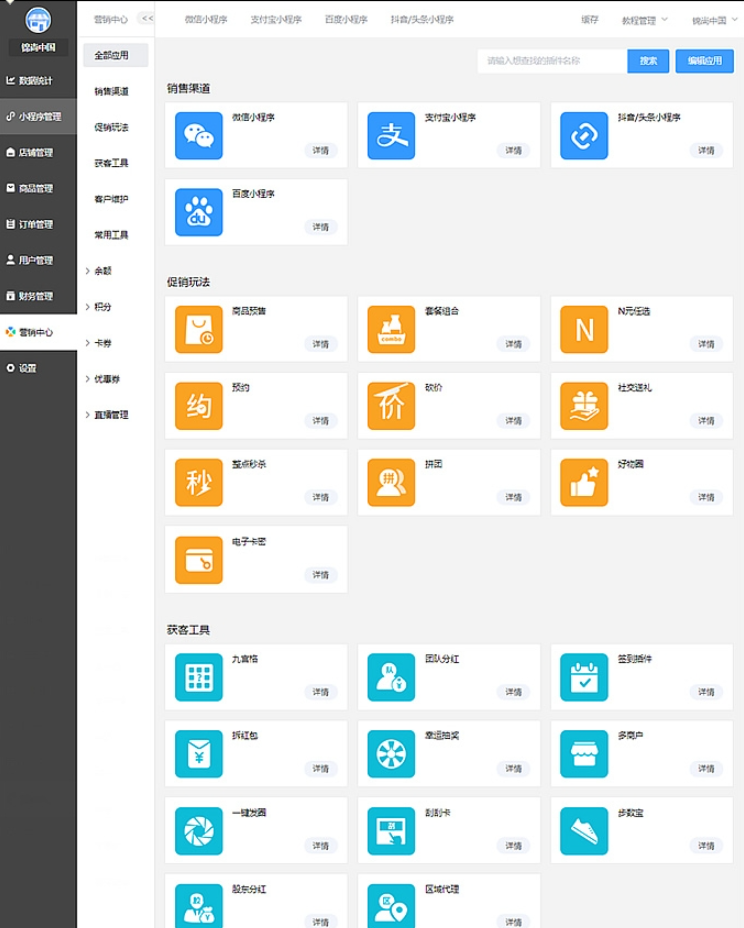The image size is (744, 928).
Task: Open the 步数宝 sneaker icon
Action: point(584,831)
